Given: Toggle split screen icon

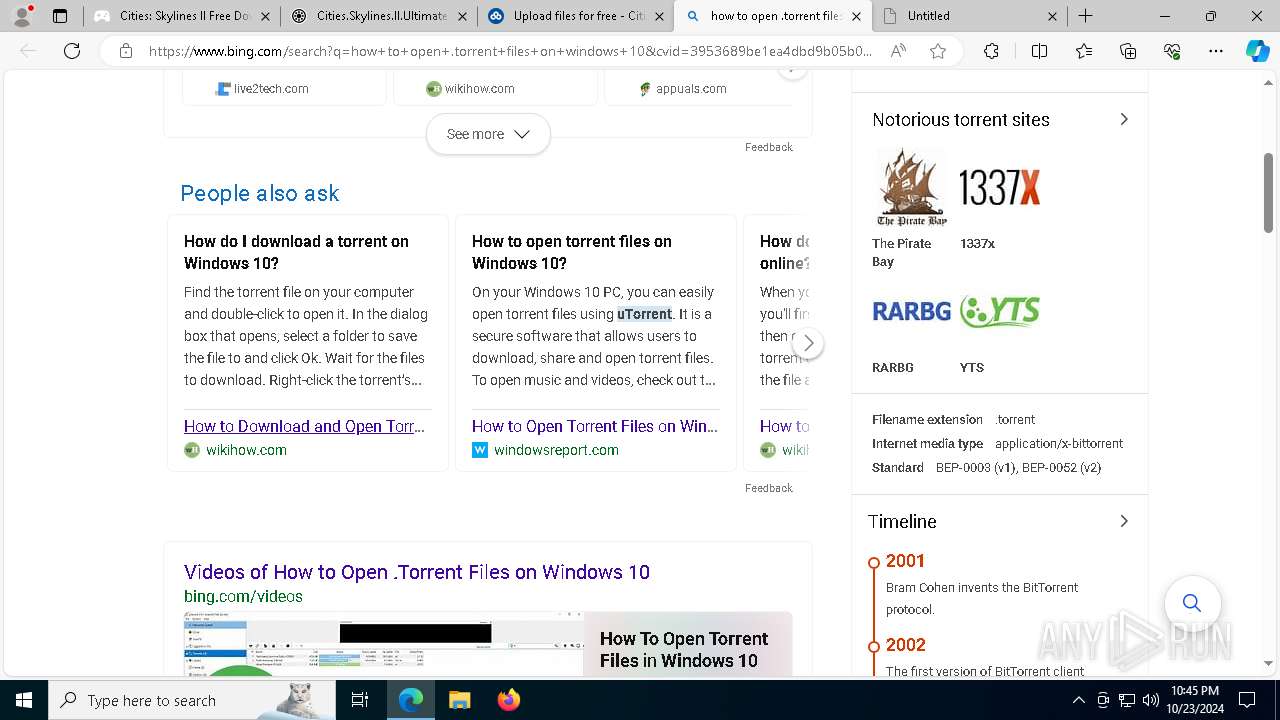Looking at the screenshot, I should [1039, 51].
